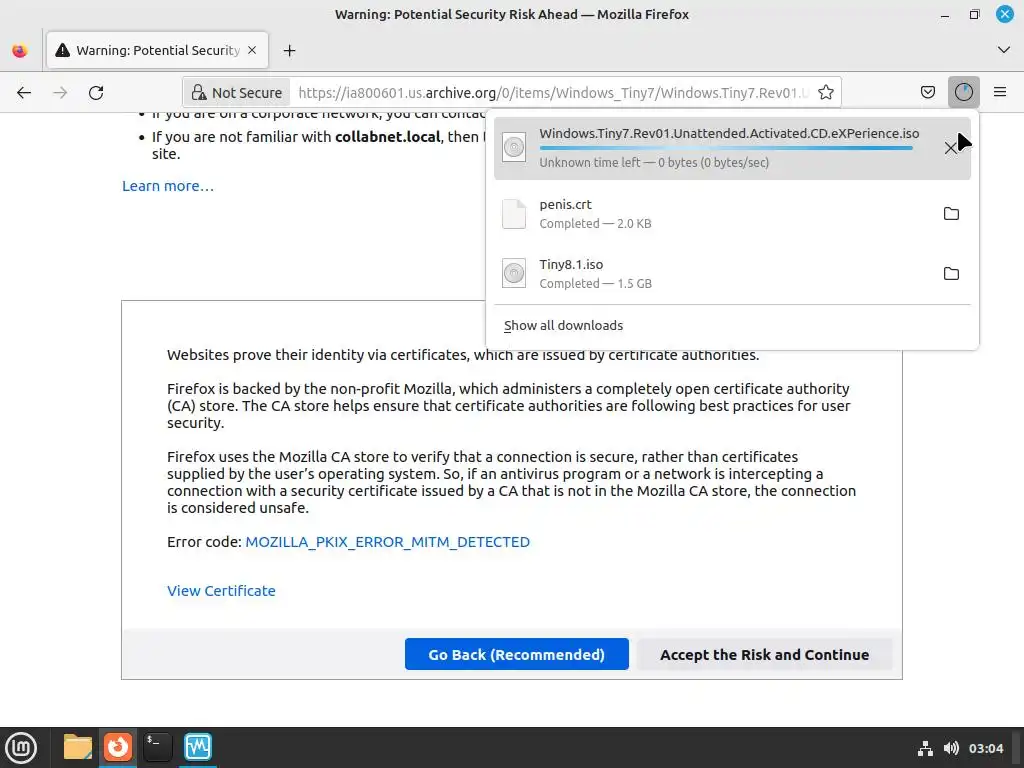Click Go Back (Recommended) button

click(517, 654)
